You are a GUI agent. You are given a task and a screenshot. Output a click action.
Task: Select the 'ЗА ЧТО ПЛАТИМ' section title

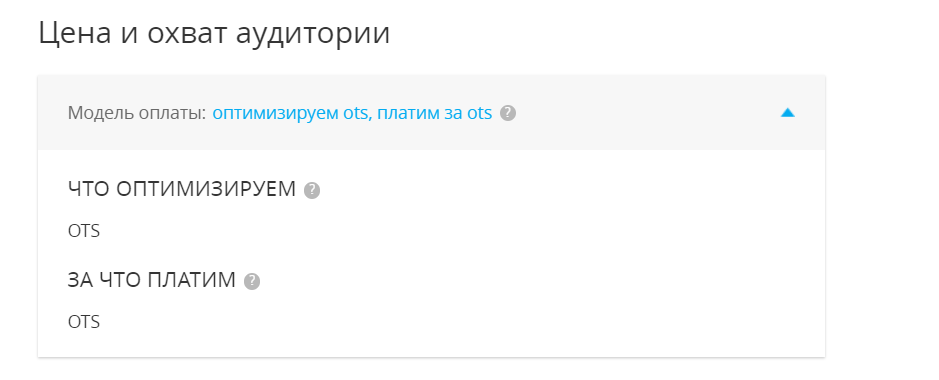pyautogui.click(x=152, y=280)
